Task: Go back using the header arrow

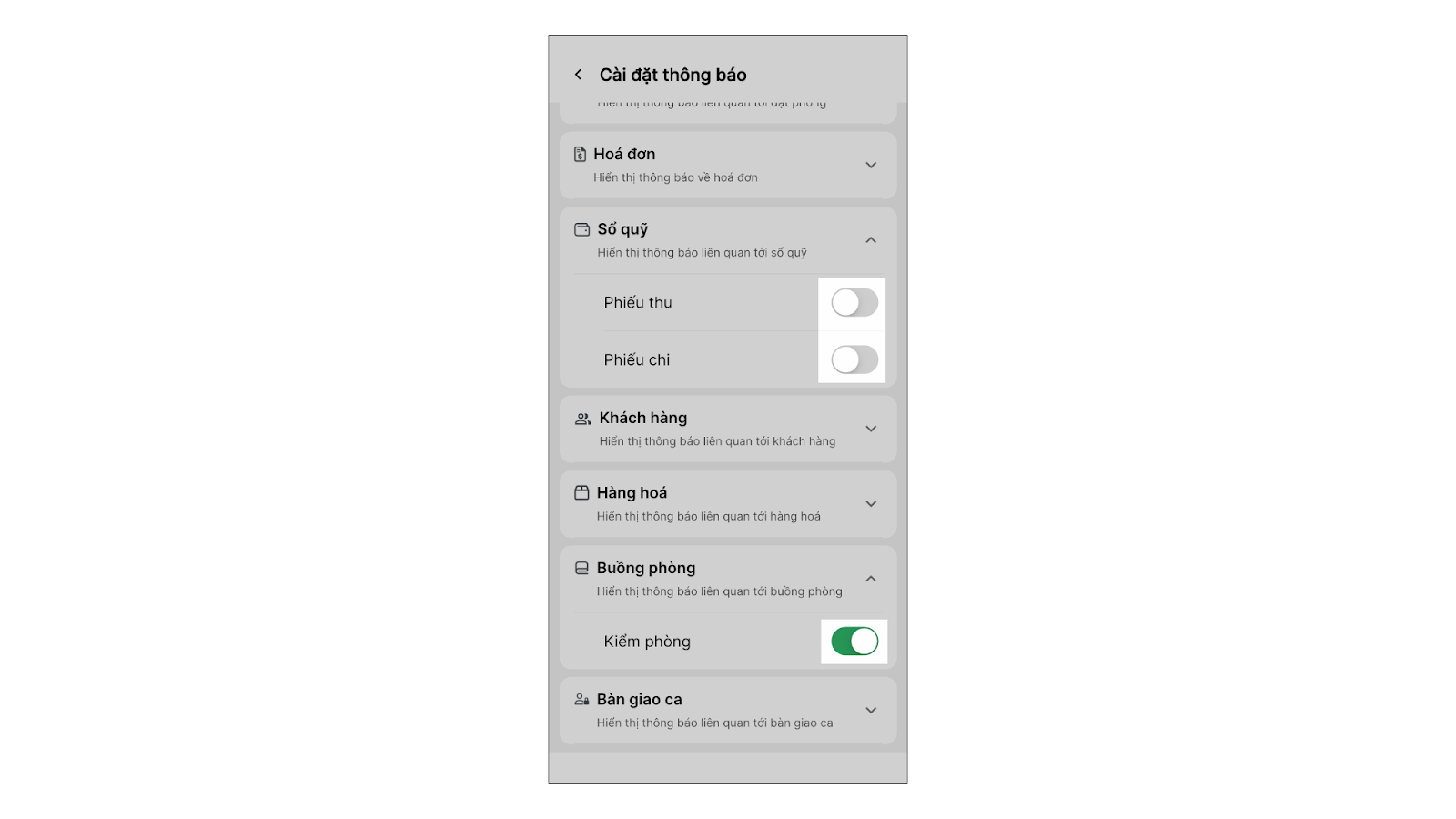Action: (x=578, y=75)
